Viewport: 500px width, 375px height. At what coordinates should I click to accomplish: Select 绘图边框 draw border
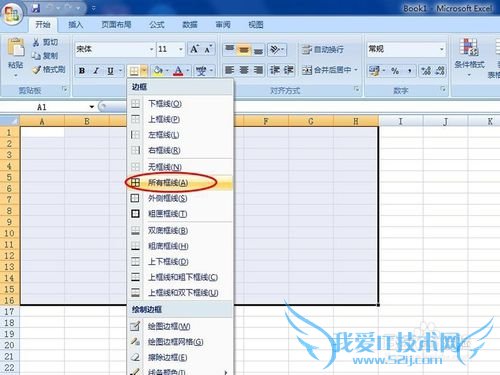click(x=180, y=326)
